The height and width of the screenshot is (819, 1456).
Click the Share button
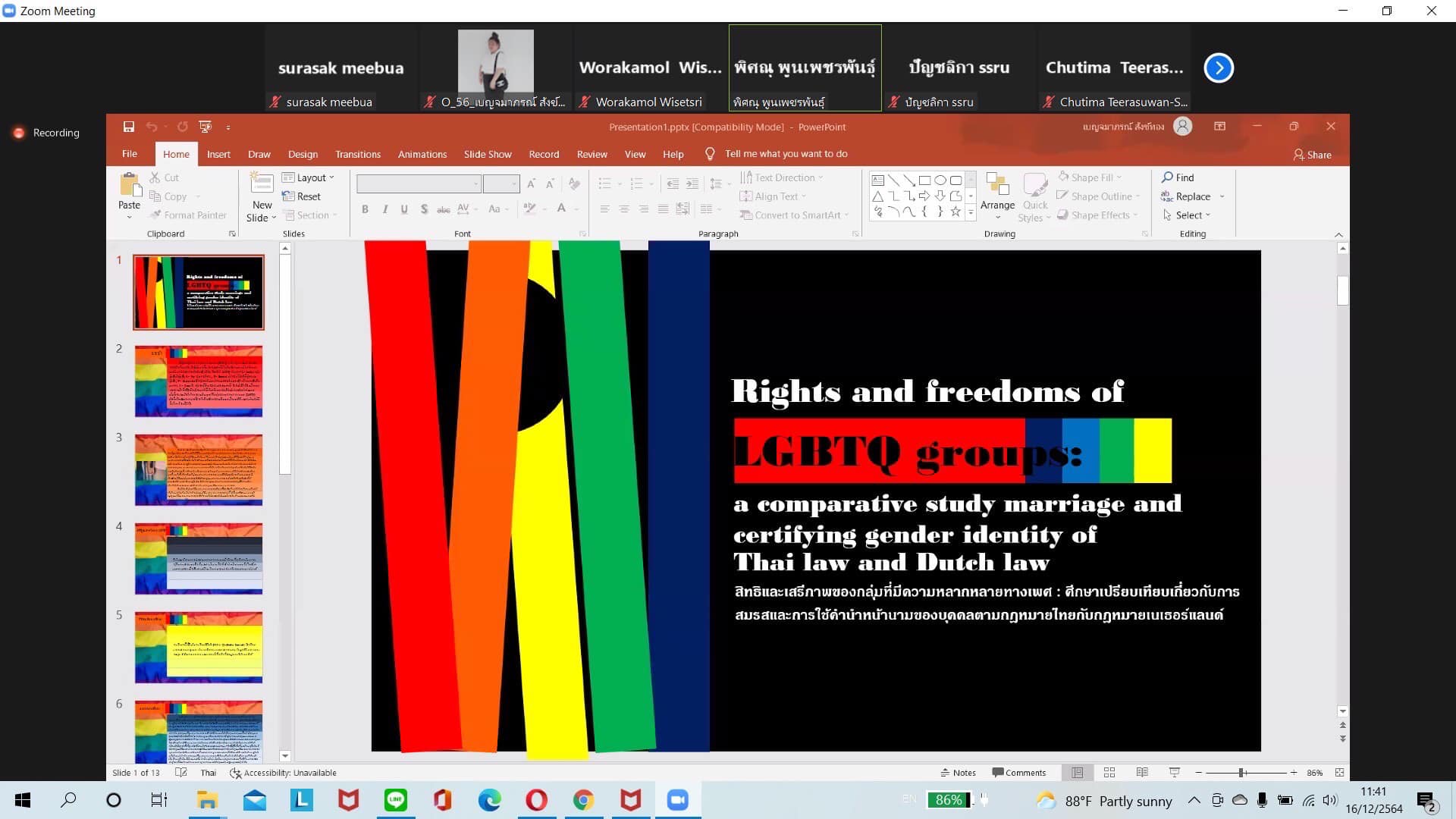pyautogui.click(x=1312, y=155)
